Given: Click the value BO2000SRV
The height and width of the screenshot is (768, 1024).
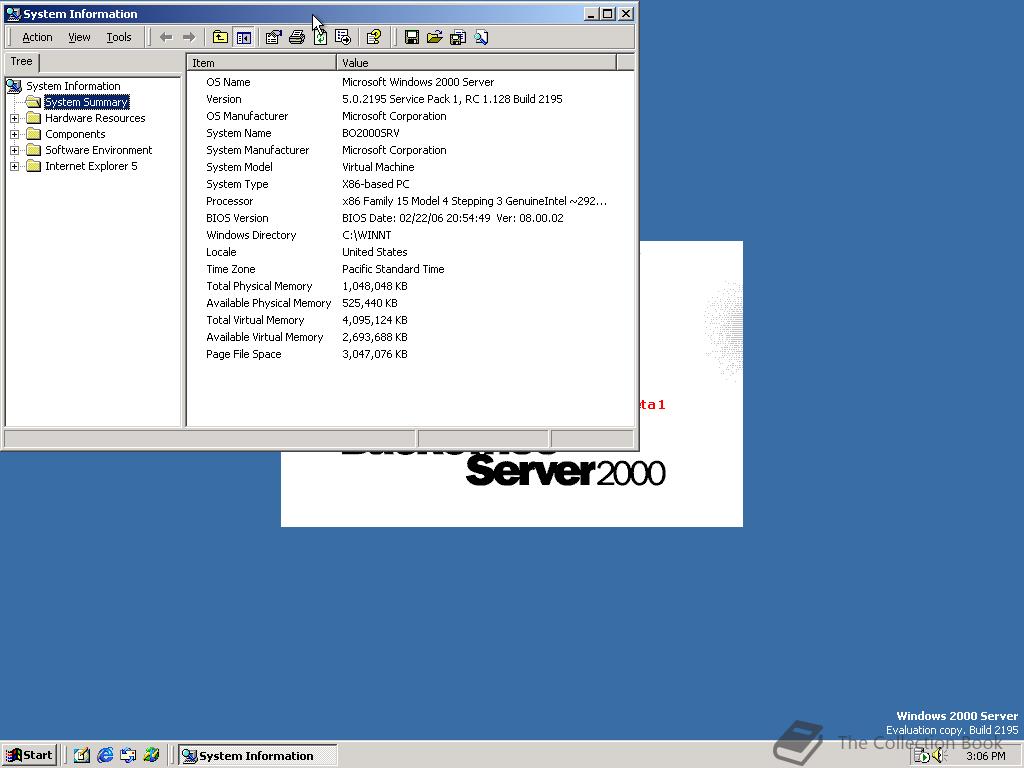Looking at the screenshot, I should point(370,133).
